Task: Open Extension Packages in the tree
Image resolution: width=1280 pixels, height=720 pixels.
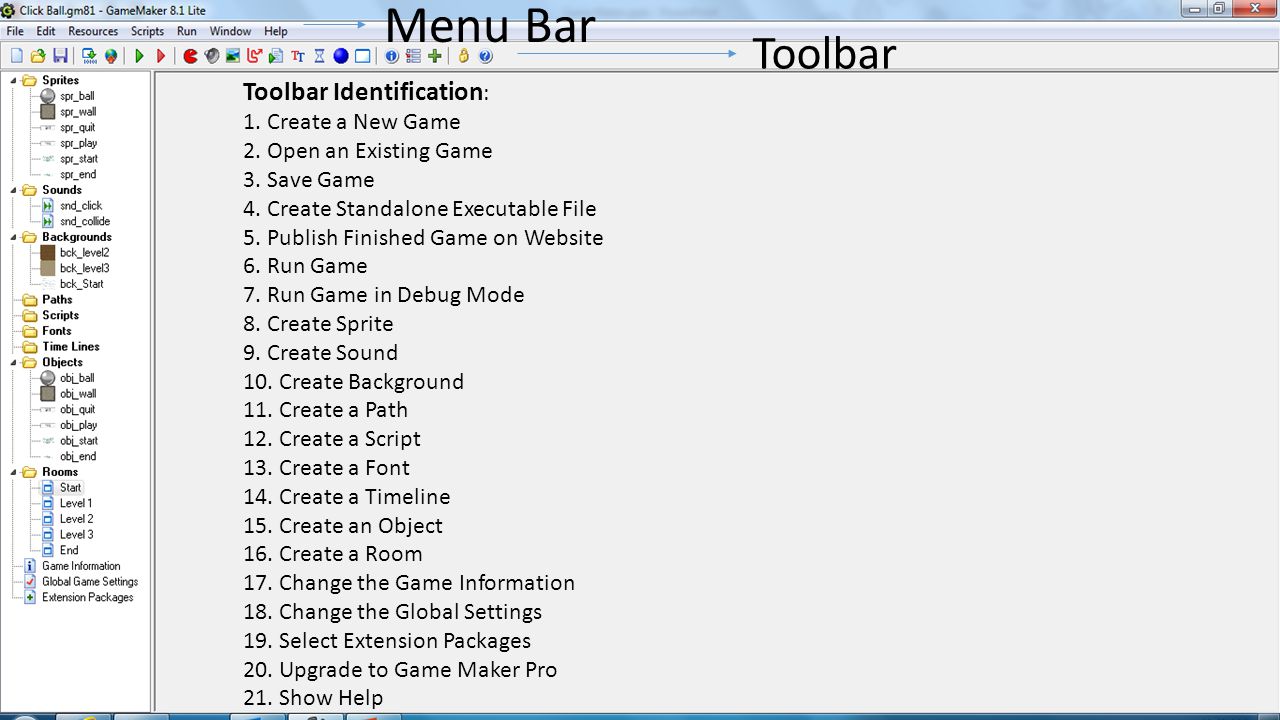Action: click(x=87, y=598)
